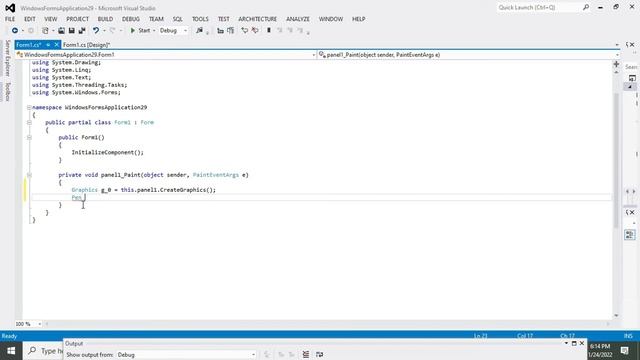The width and height of the screenshot is (640, 360).
Task: Click the editor's vertical scrollbar thumb
Action: point(616,159)
